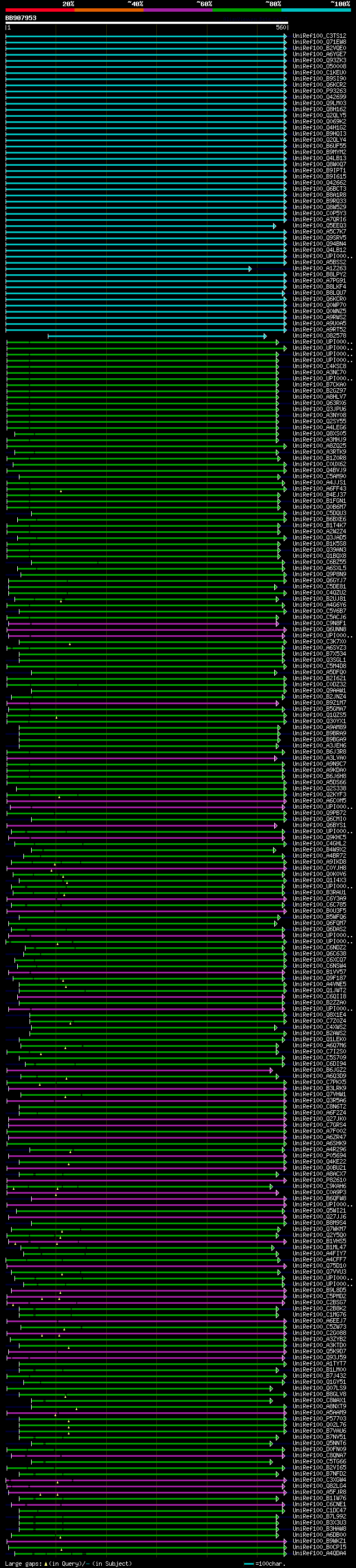Select the UniRef100_B9Z1M7 label
Image resolution: width=356 pixels, height=1568 pixels.
tap(319, 703)
